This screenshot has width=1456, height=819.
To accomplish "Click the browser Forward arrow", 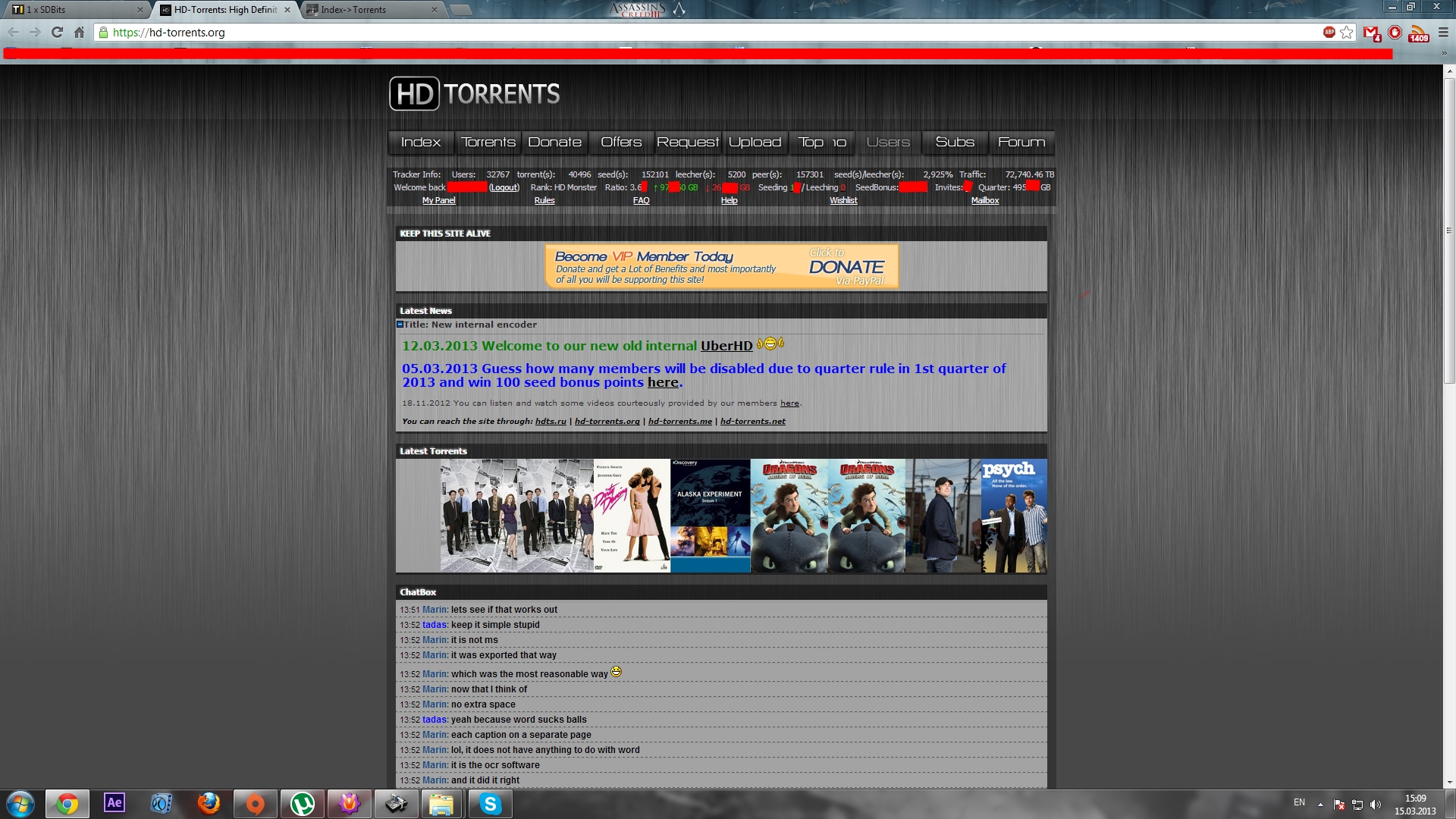I will pos(35,32).
